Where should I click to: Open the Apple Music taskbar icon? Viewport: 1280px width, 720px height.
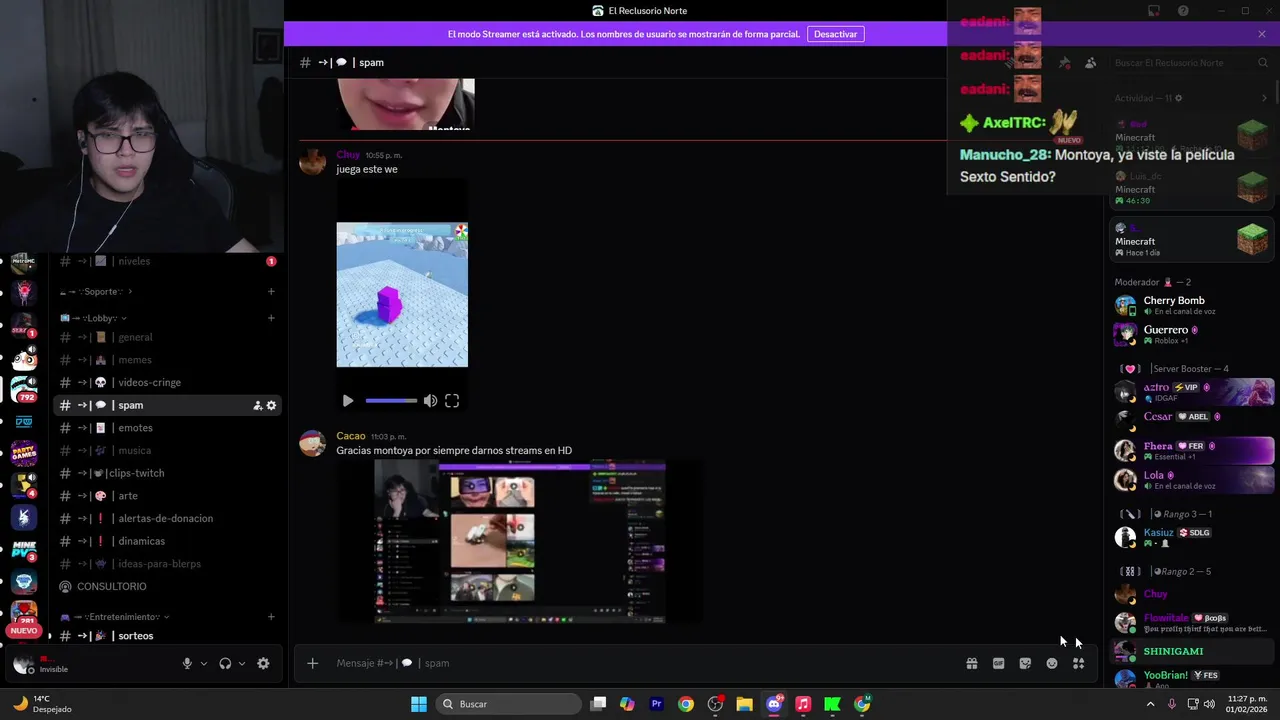pos(803,704)
